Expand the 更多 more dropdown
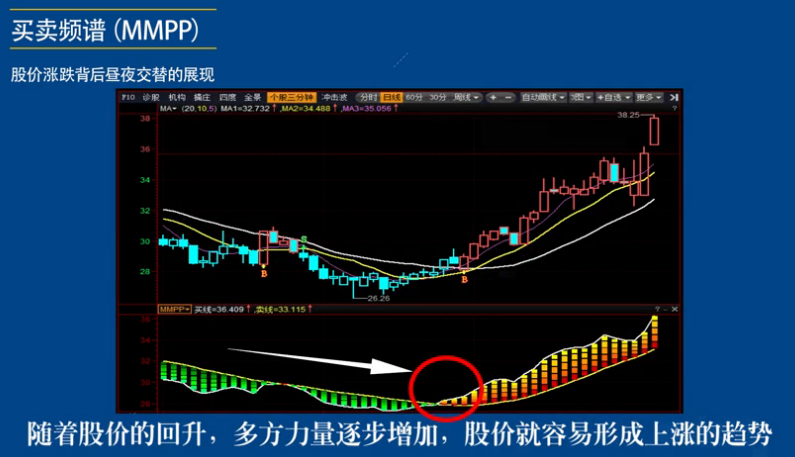 [649, 97]
